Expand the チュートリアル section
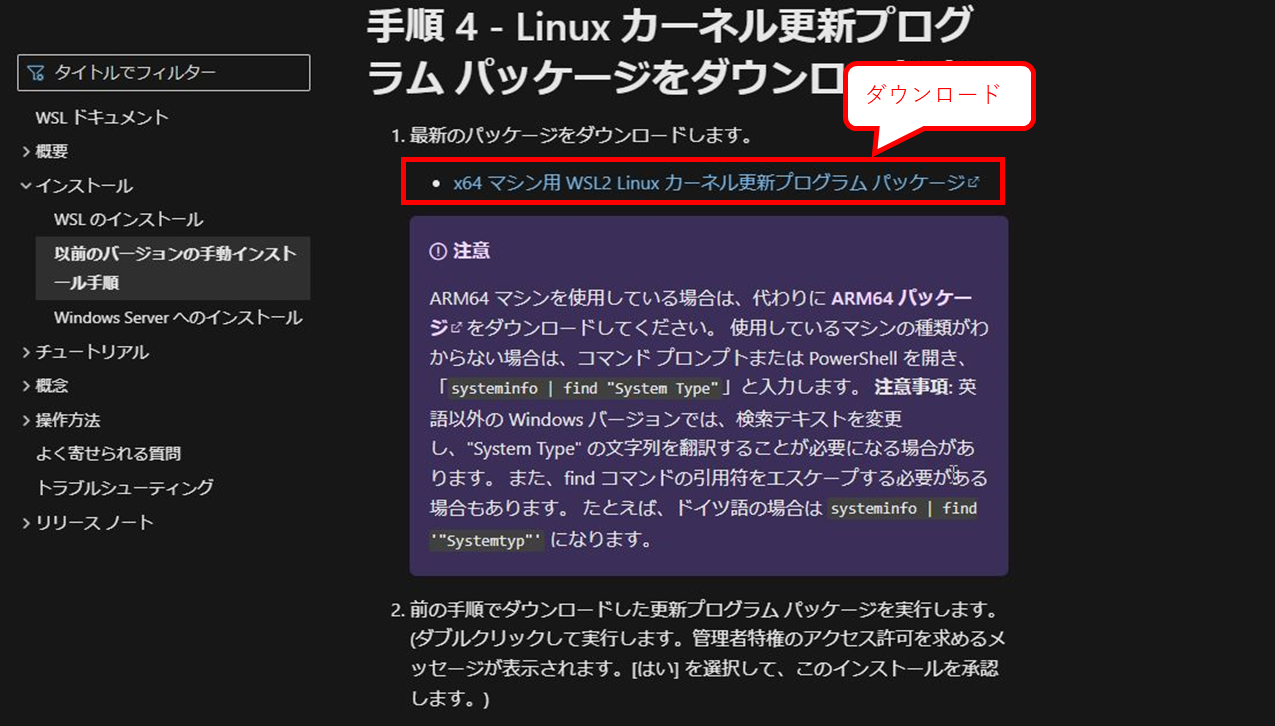The image size is (1275, 726). [x=92, y=352]
